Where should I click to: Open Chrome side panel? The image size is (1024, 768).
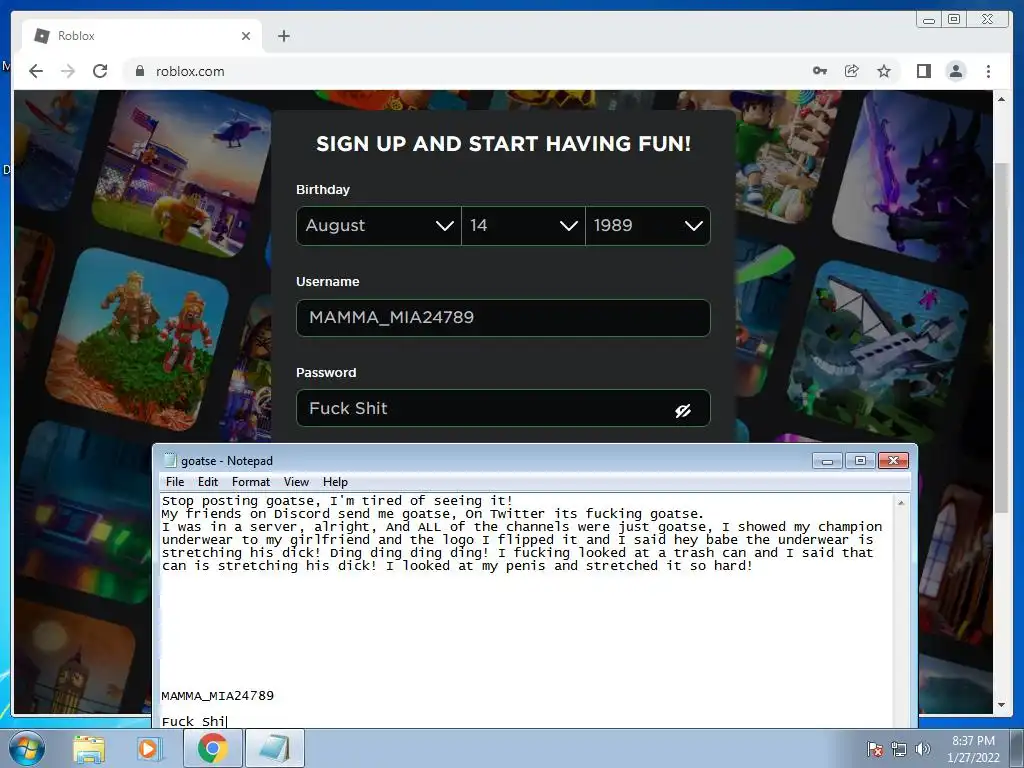[923, 71]
